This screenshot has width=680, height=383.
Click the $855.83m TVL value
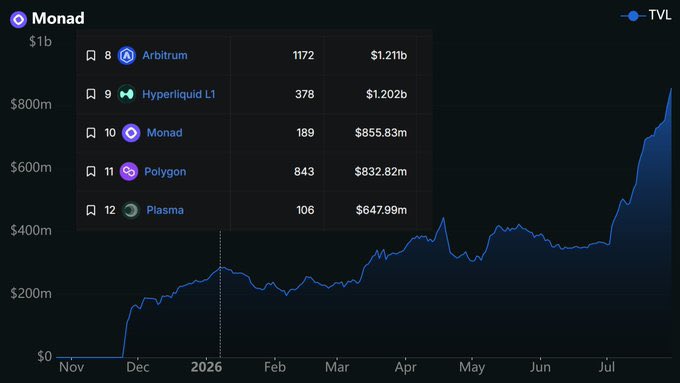click(x=381, y=133)
